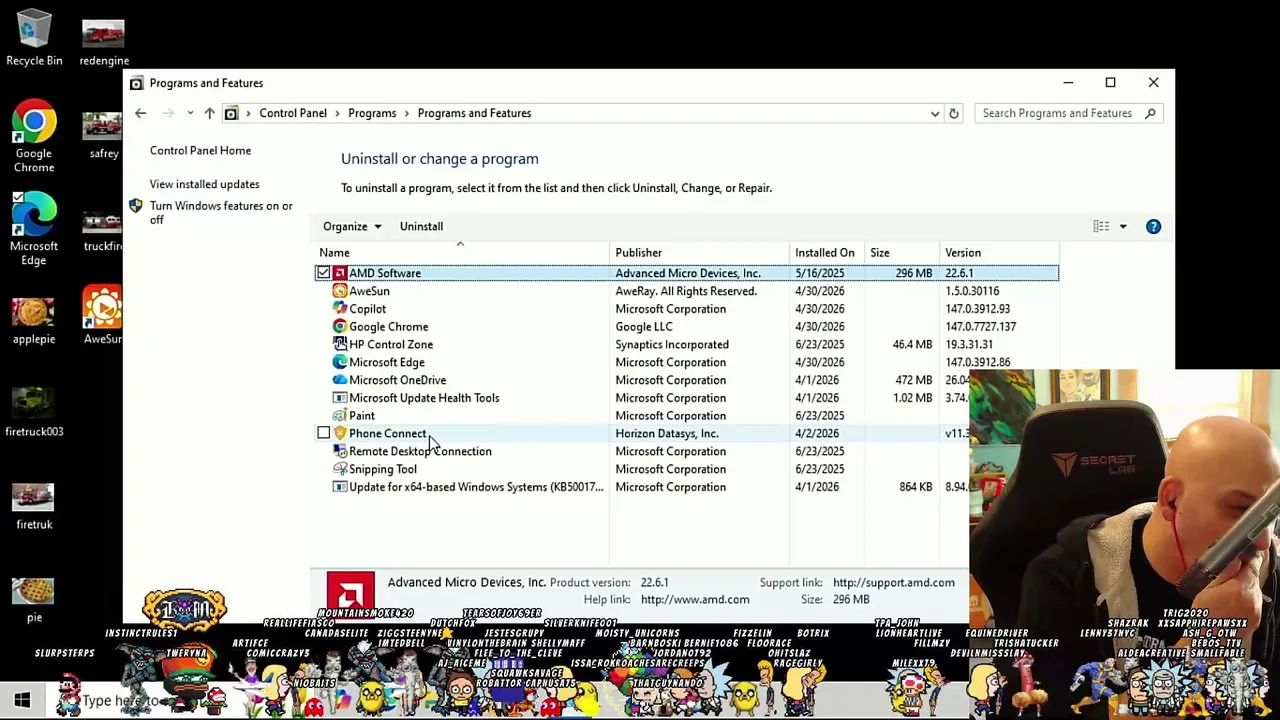Open Turn Windows features on or off
The width and height of the screenshot is (1280, 720).
221,213
